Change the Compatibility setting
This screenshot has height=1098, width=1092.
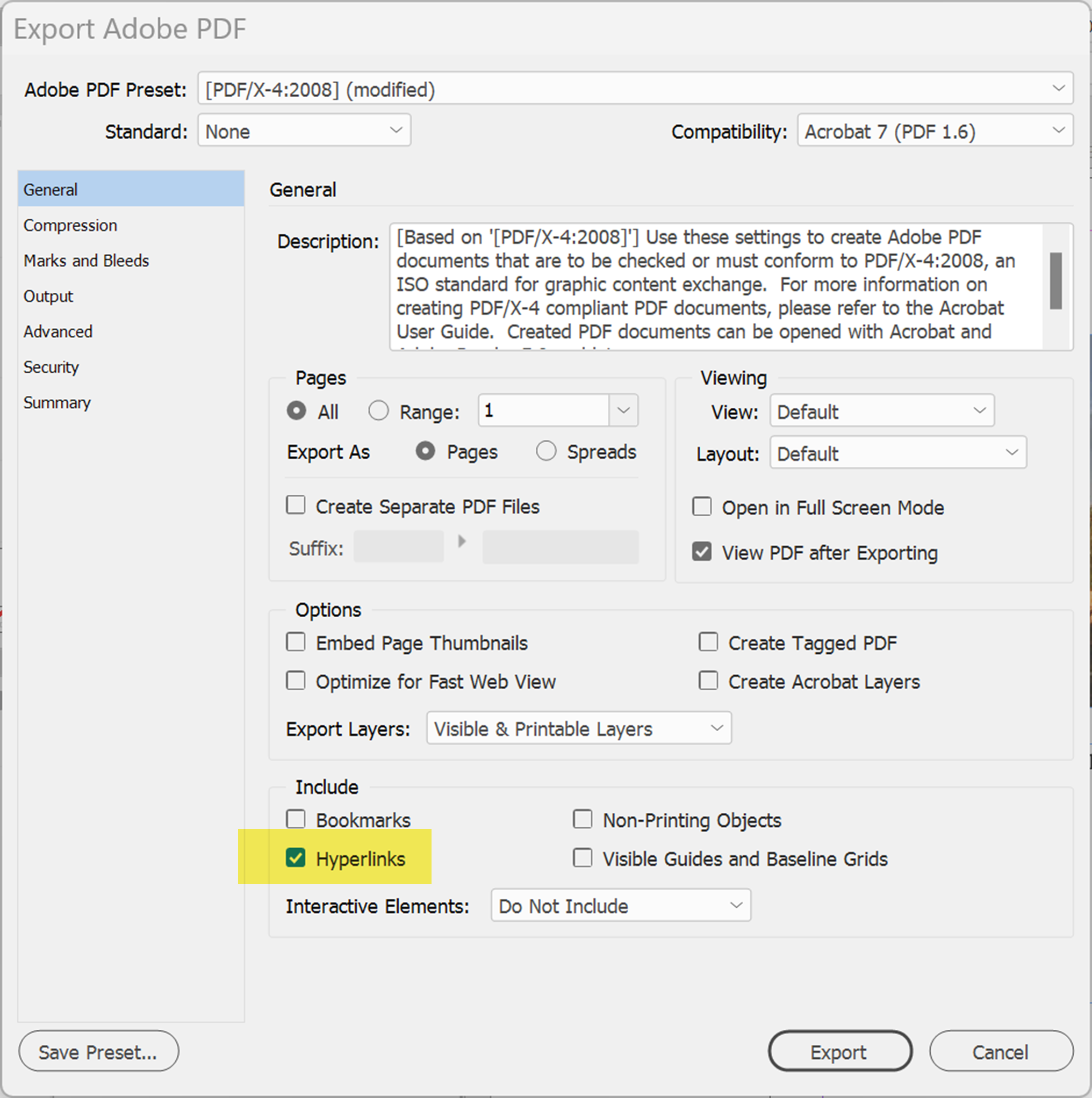tap(933, 131)
